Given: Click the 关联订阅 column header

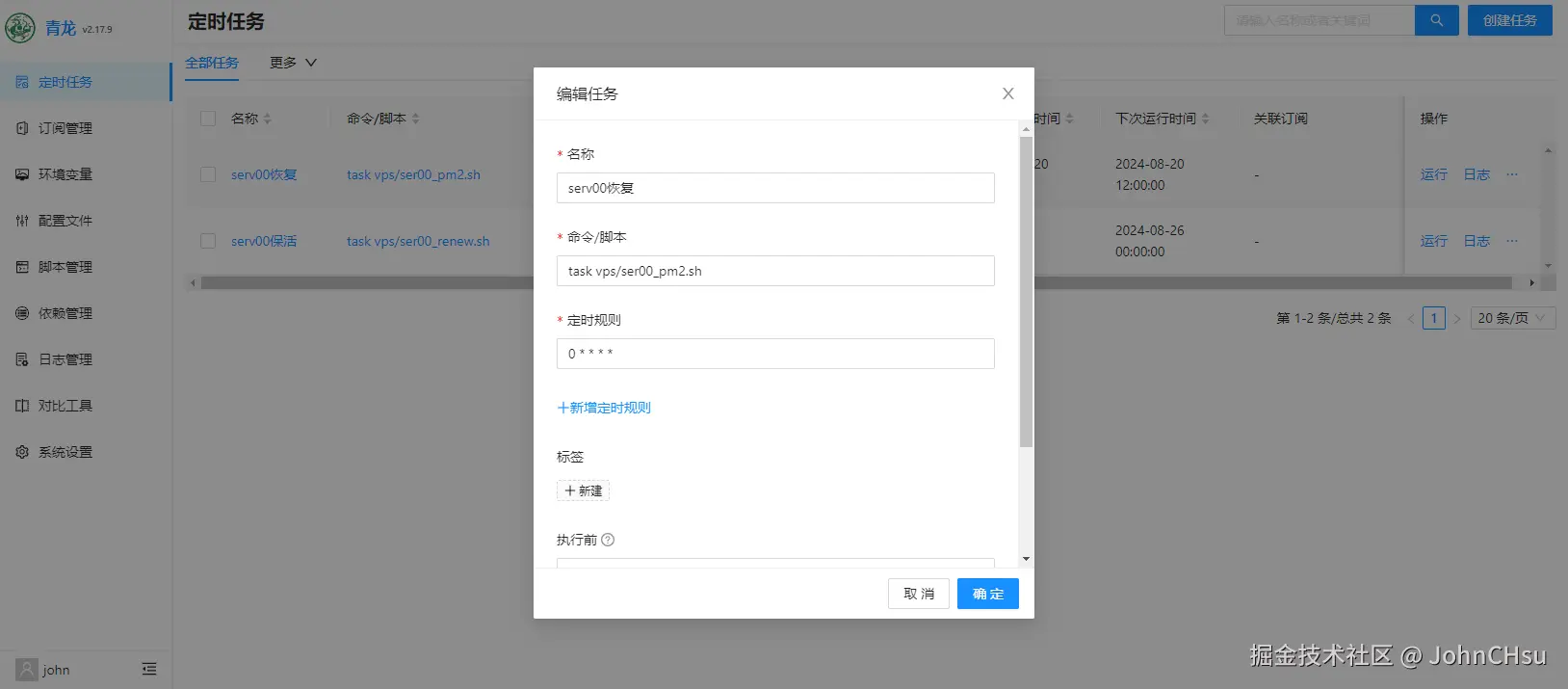Looking at the screenshot, I should click(x=1281, y=119).
